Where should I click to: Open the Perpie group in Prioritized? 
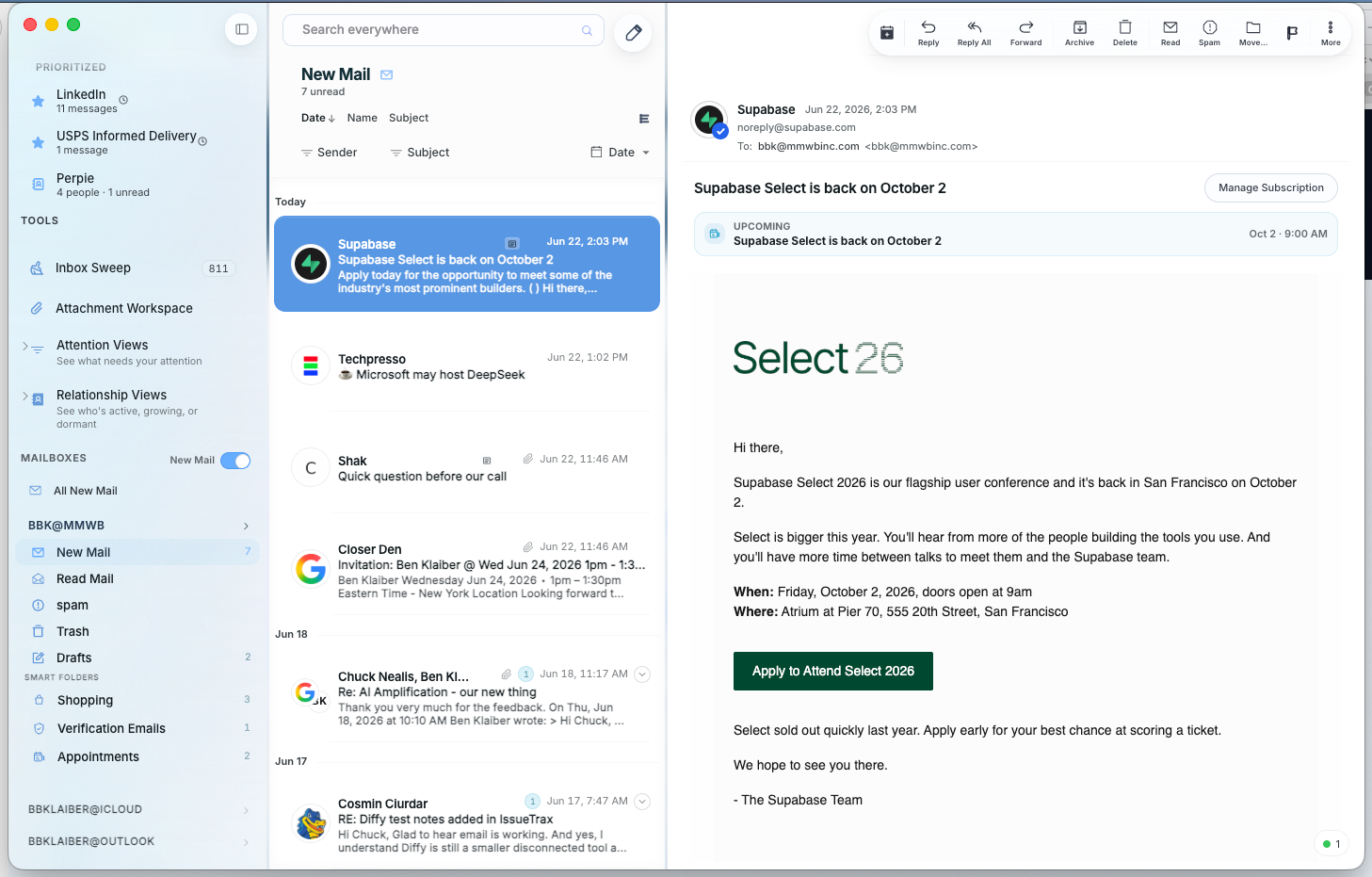point(138,185)
